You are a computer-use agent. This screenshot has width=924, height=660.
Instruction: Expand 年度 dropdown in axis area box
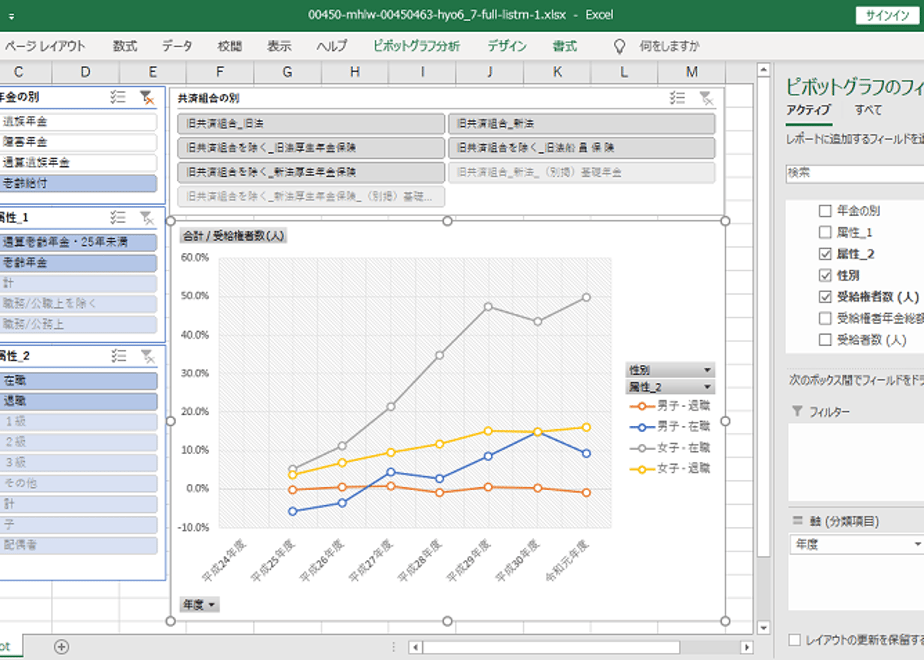(917, 544)
